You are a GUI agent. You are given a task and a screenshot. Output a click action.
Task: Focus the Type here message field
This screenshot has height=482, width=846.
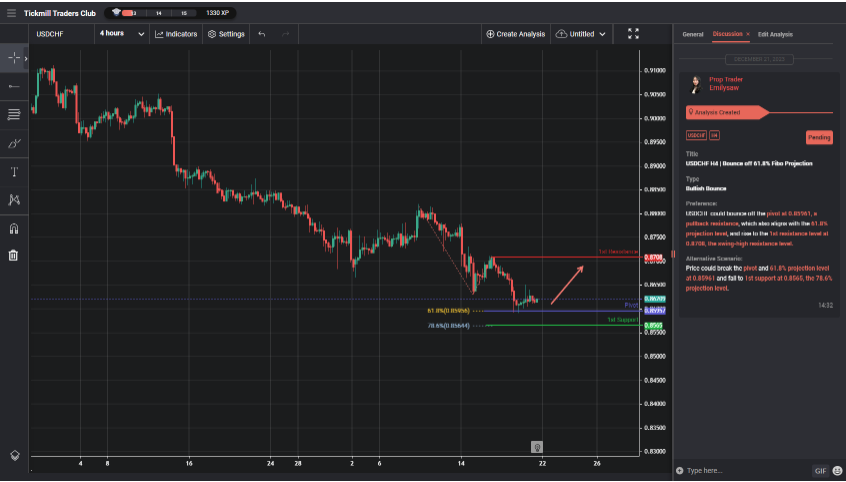pos(747,471)
